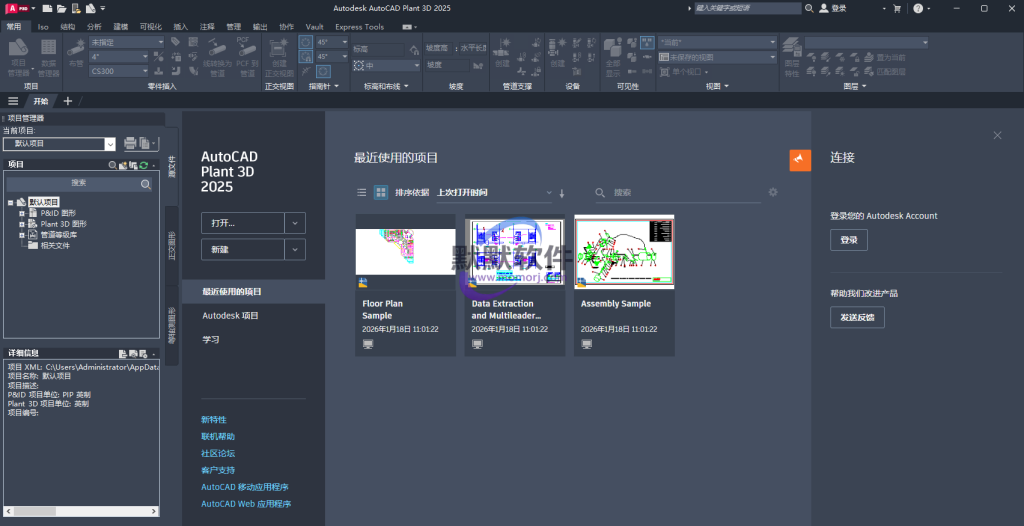The image size is (1024, 526).
Task: Click the refresh icon in the 项目 panel header
Action: 143,165
